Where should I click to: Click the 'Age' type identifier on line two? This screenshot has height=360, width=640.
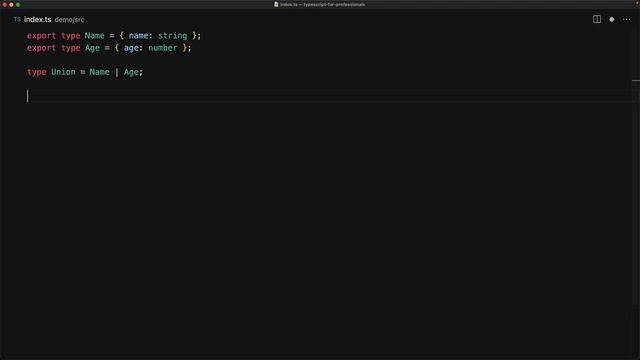pyautogui.click(x=92, y=48)
